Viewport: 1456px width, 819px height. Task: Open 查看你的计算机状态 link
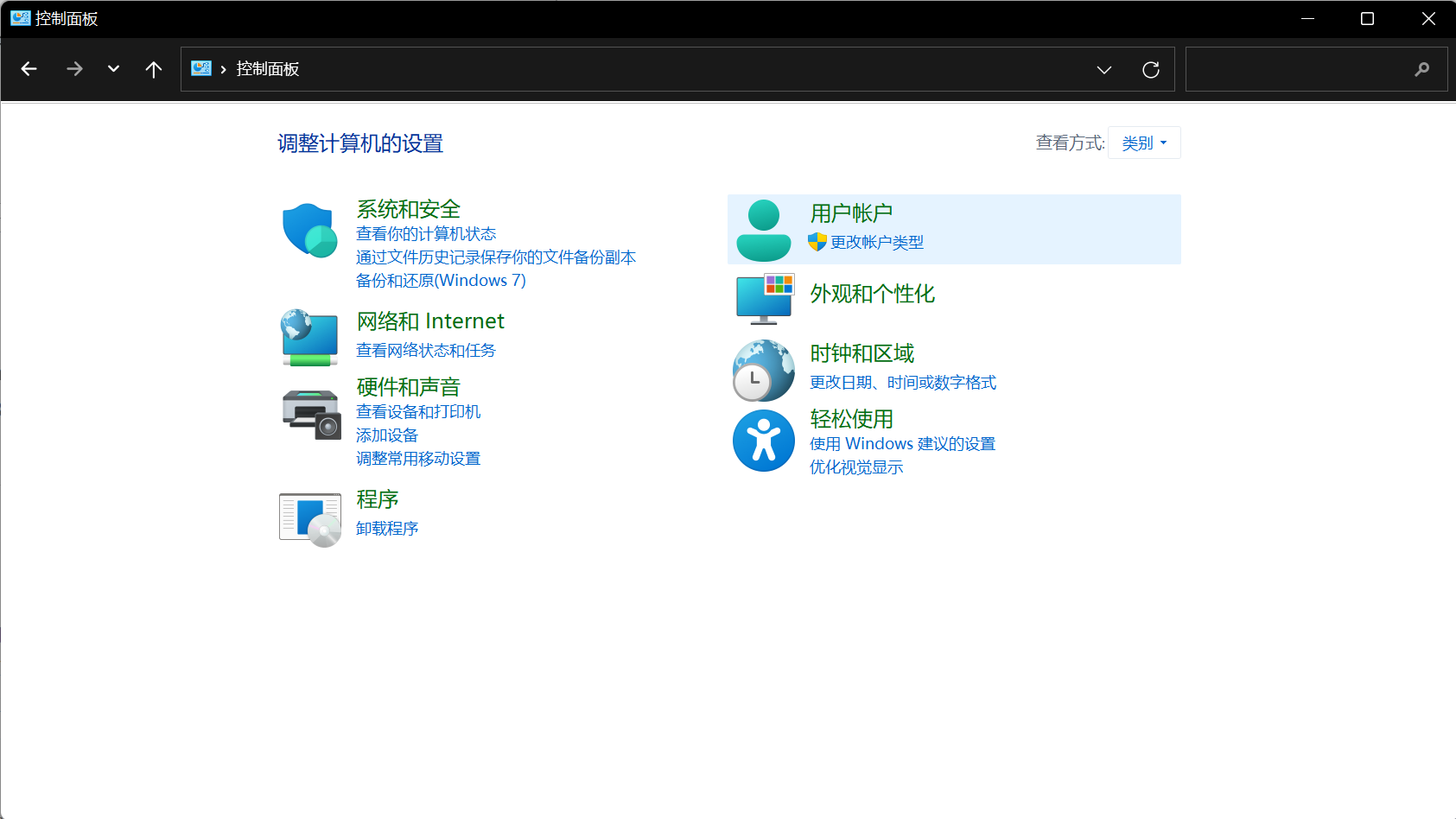tap(426, 234)
